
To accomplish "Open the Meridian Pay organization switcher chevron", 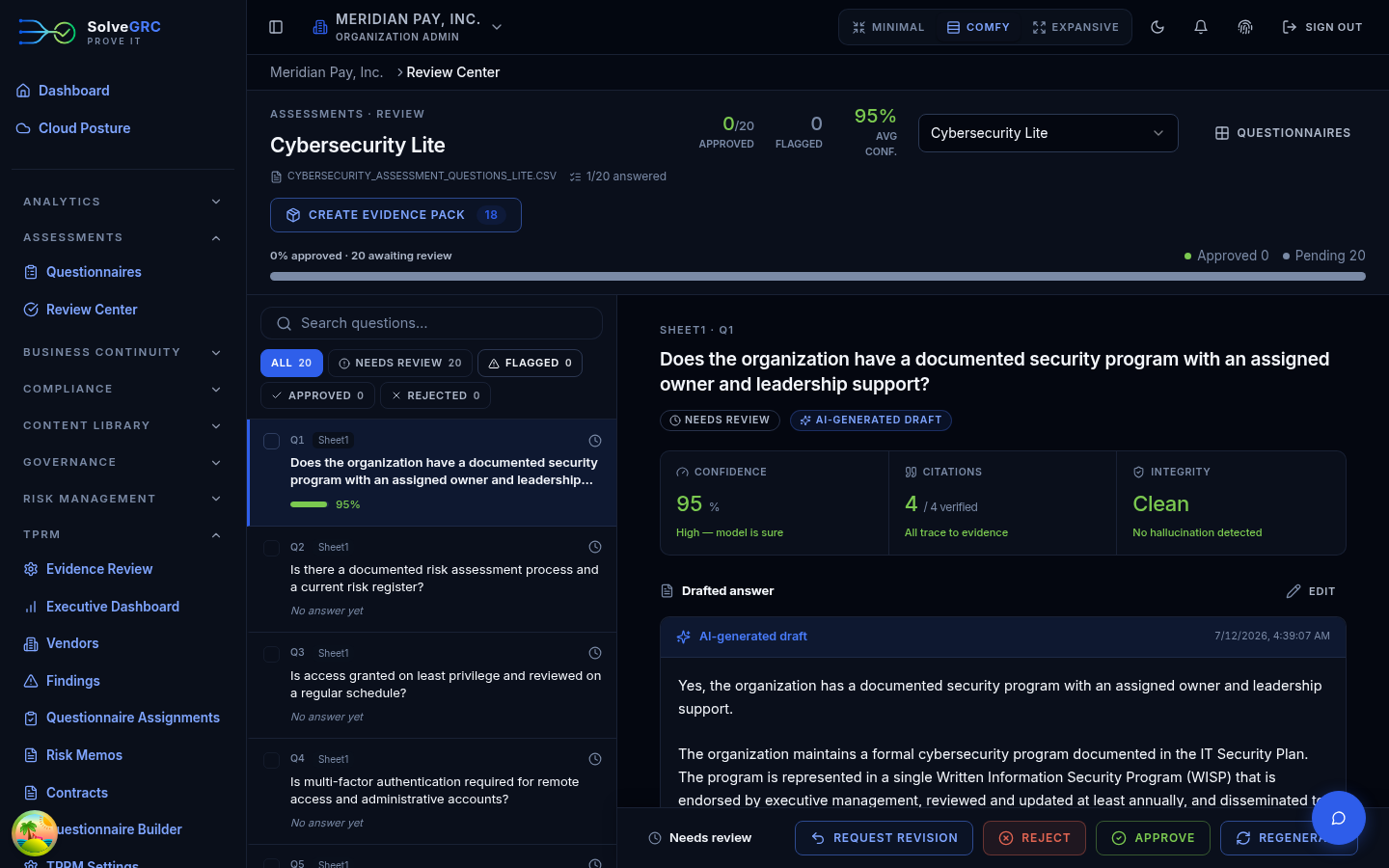I will (x=497, y=27).
